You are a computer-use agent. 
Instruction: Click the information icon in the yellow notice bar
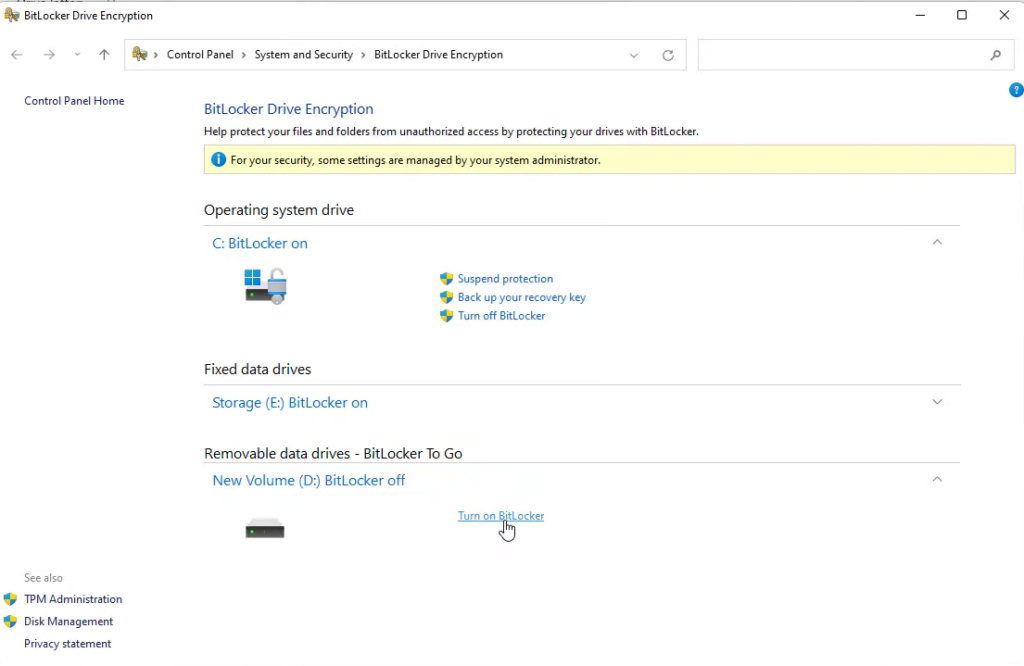(x=218, y=159)
